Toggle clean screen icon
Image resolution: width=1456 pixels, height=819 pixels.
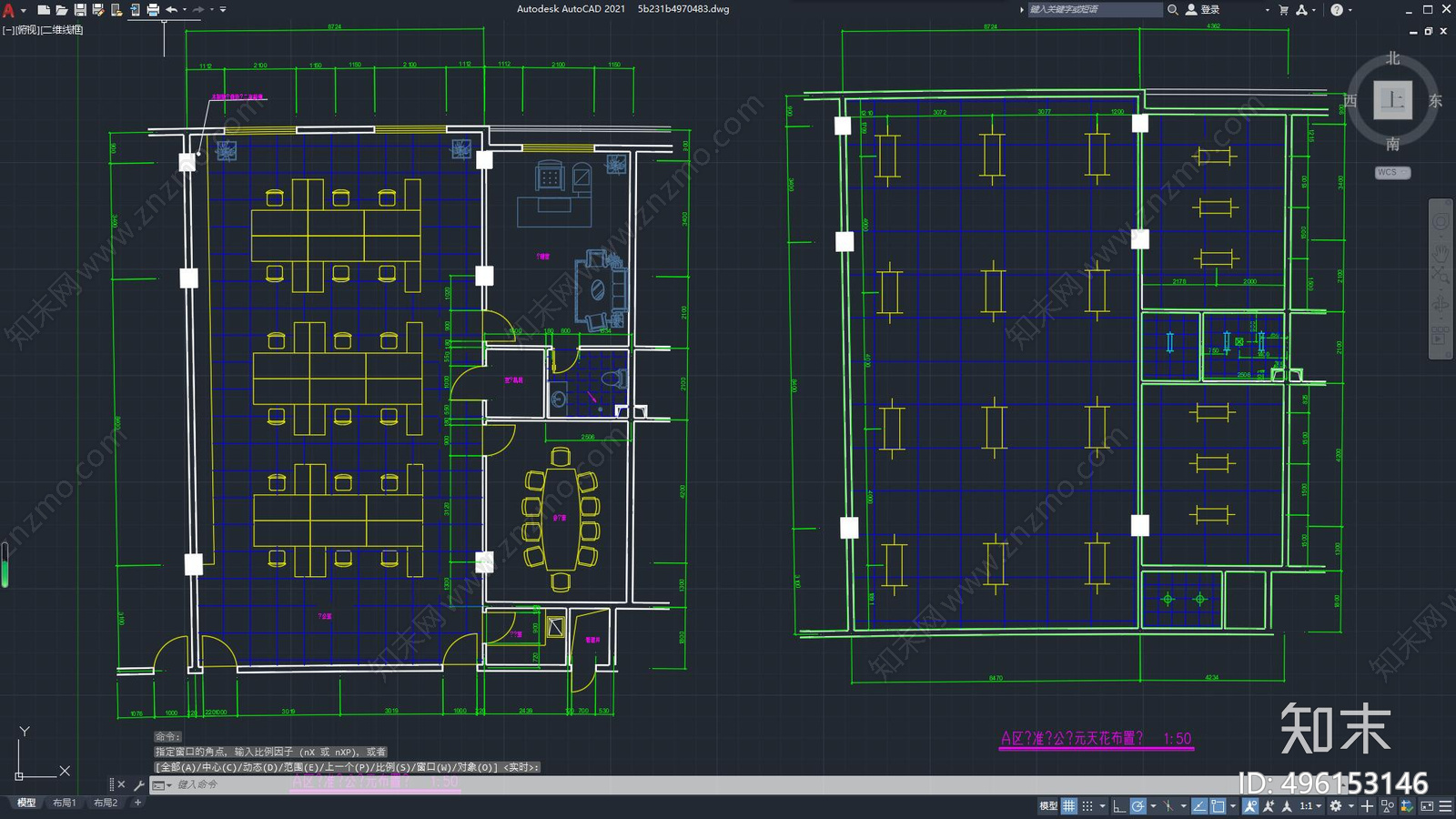pyautogui.click(x=1427, y=806)
